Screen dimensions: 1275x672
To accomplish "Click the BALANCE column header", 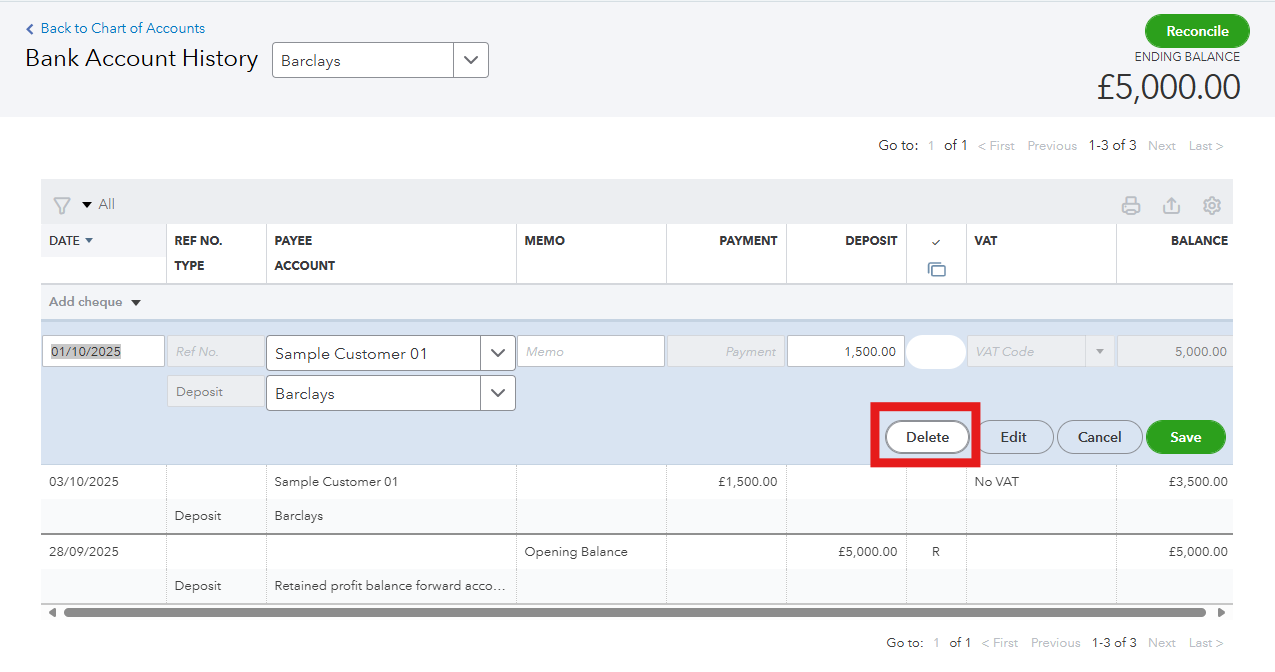I will point(1198,241).
